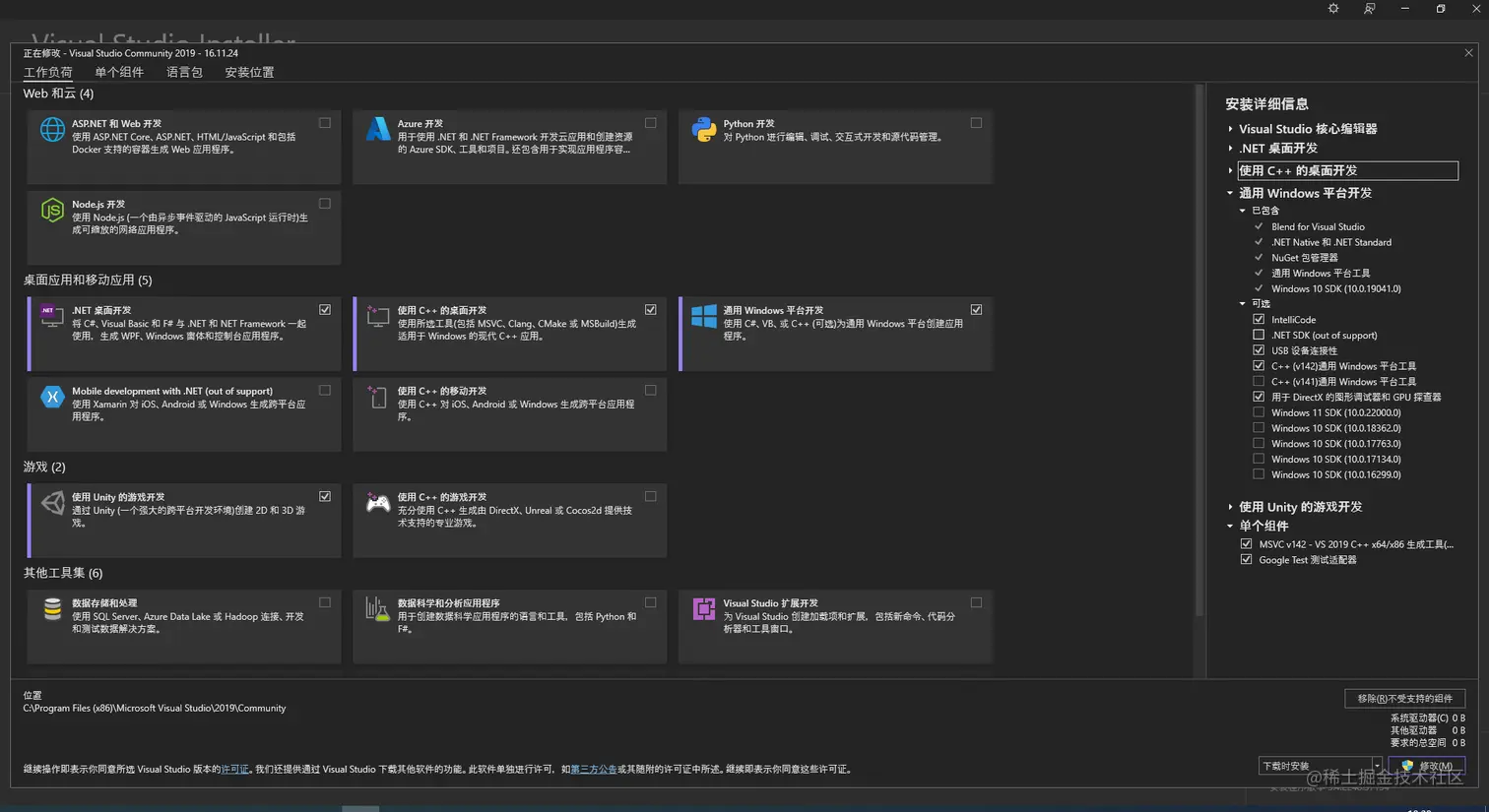Expand .NET 桌面开发 details section
1489x812 pixels.
1230,149
